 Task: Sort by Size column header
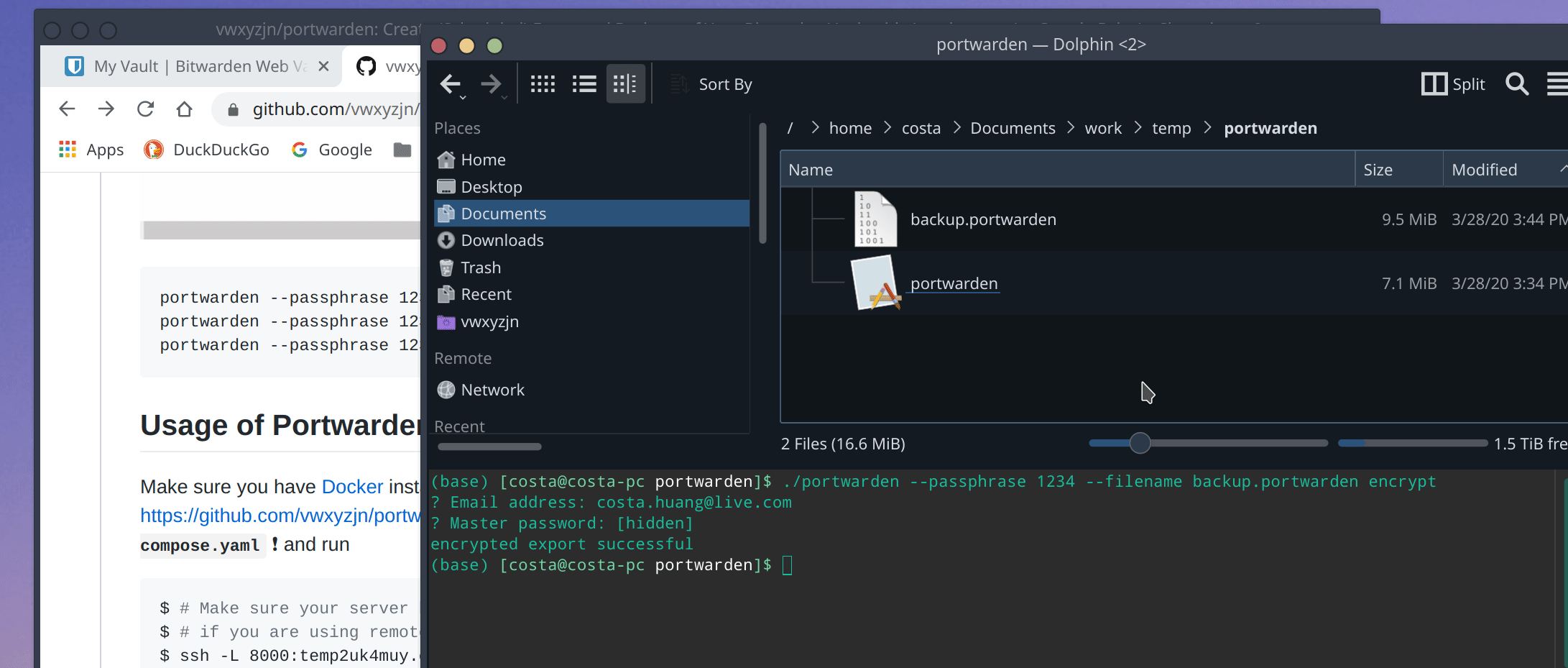click(x=1399, y=170)
